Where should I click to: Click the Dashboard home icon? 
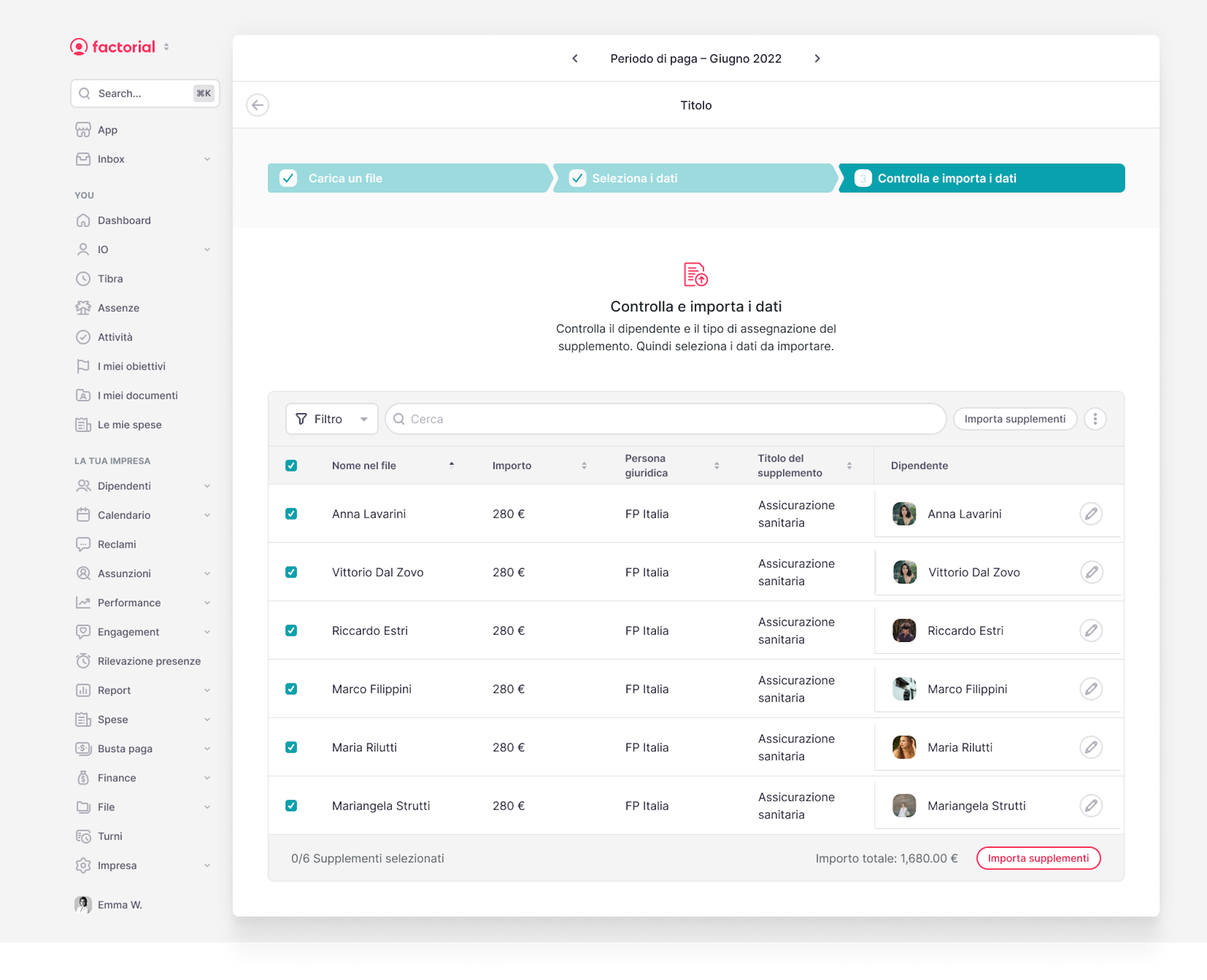coord(83,220)
